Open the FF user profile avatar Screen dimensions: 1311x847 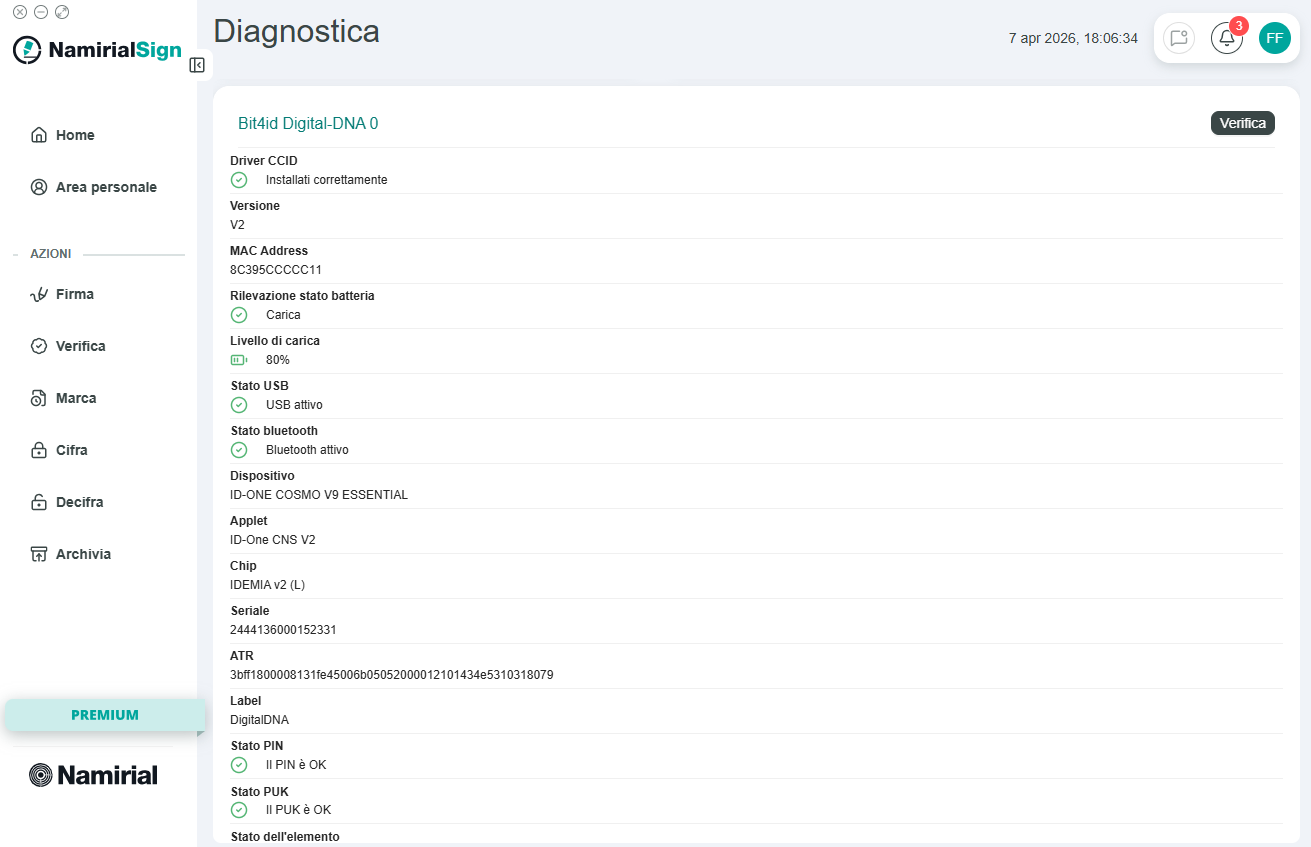(x=1275, y=38)
